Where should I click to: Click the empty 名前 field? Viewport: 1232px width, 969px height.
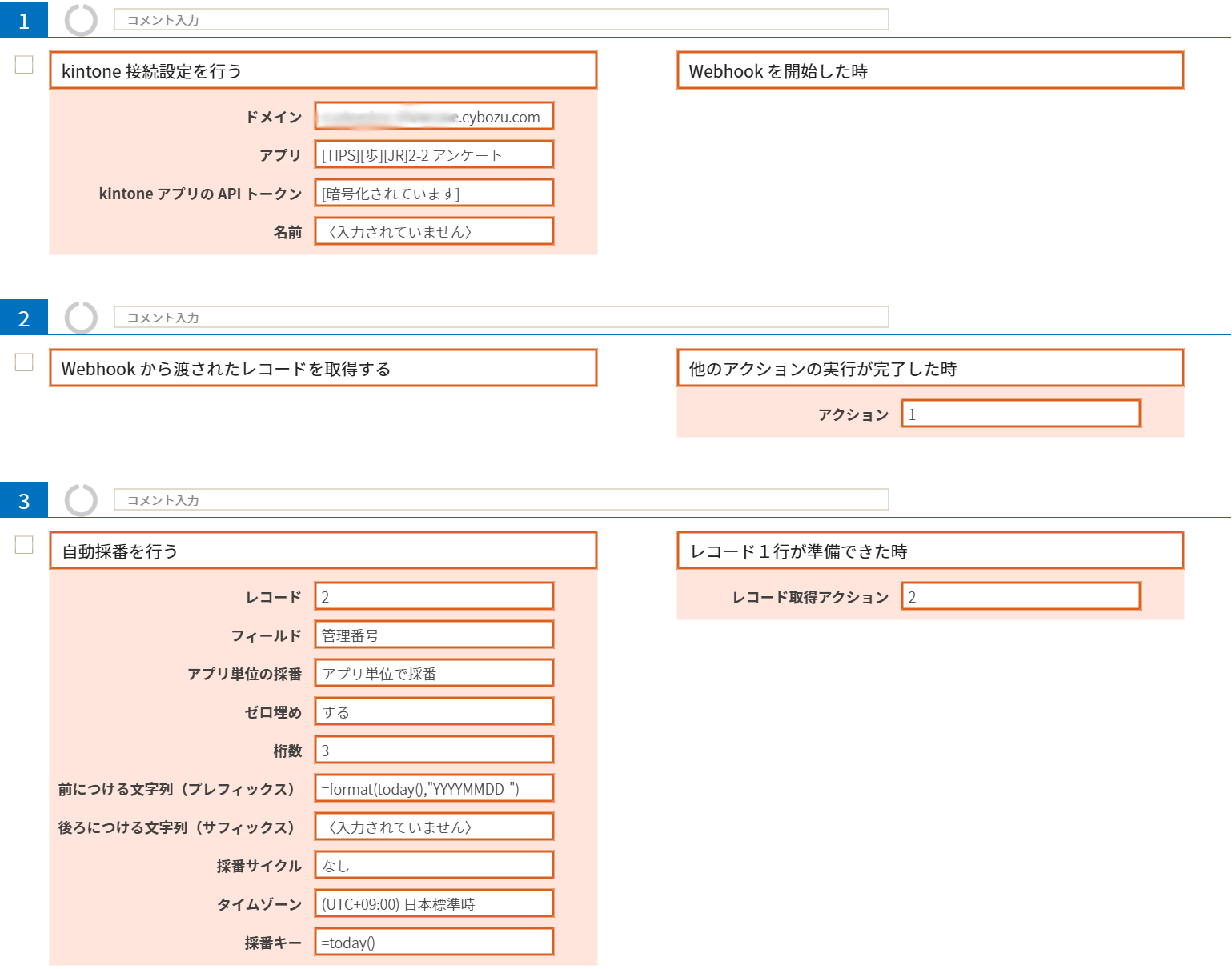click(434, 231)
